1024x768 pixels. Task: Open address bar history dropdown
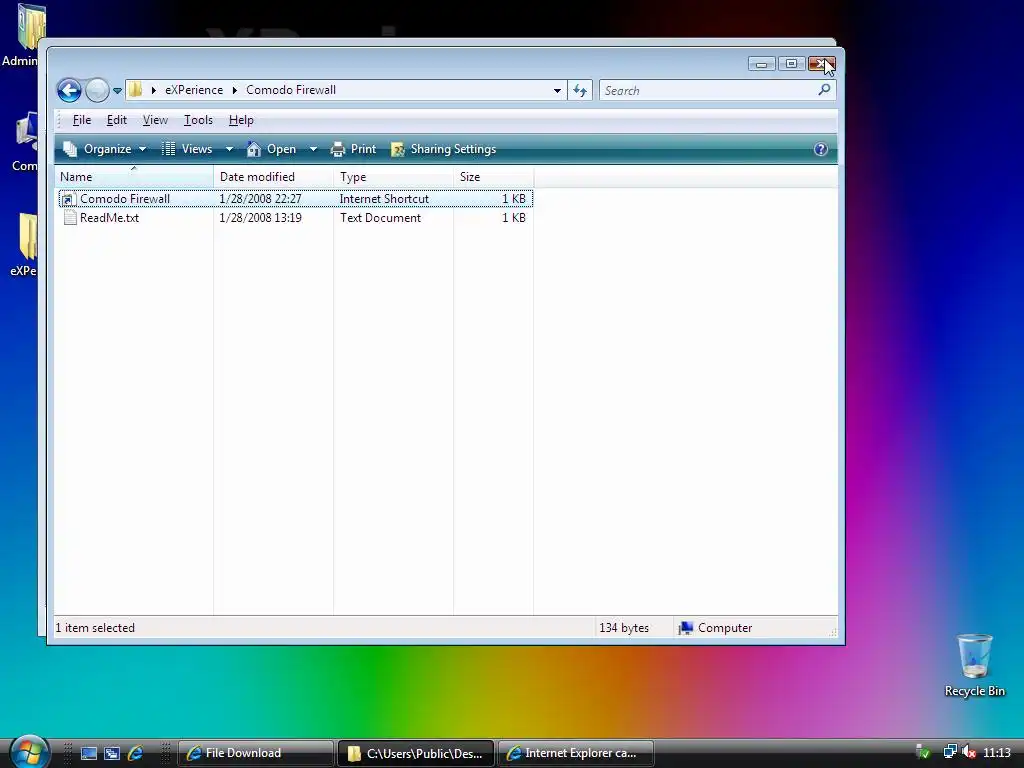pyautogui.click(x=557, y=91)
